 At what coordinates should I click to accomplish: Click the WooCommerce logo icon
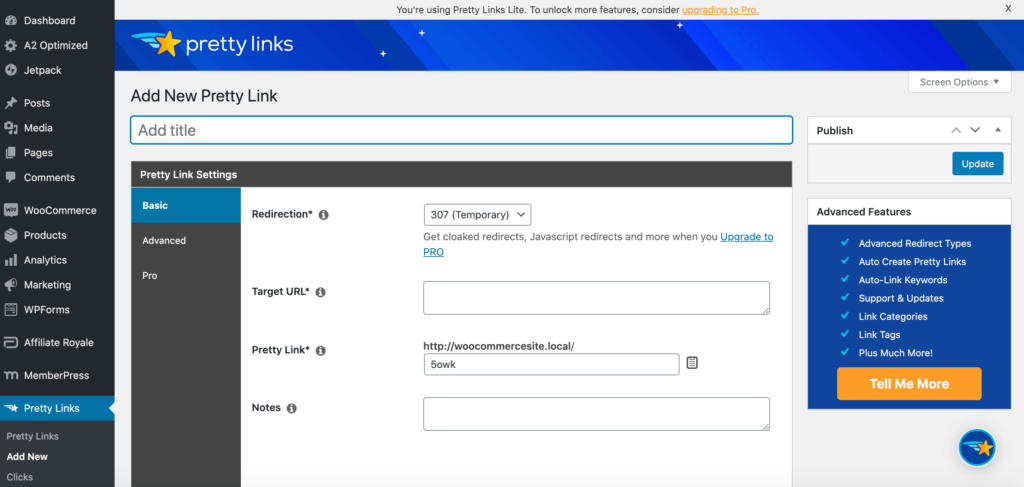point(10,210)
